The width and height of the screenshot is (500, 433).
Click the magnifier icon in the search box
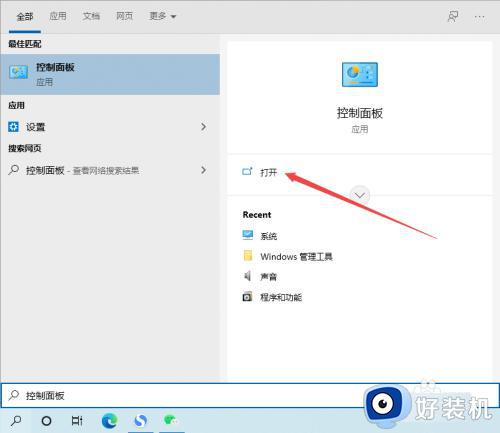14,395
